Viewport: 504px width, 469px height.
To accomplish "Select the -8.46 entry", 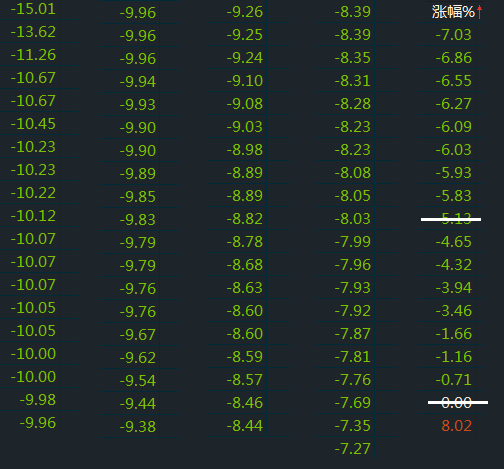I will pos(245,403).
